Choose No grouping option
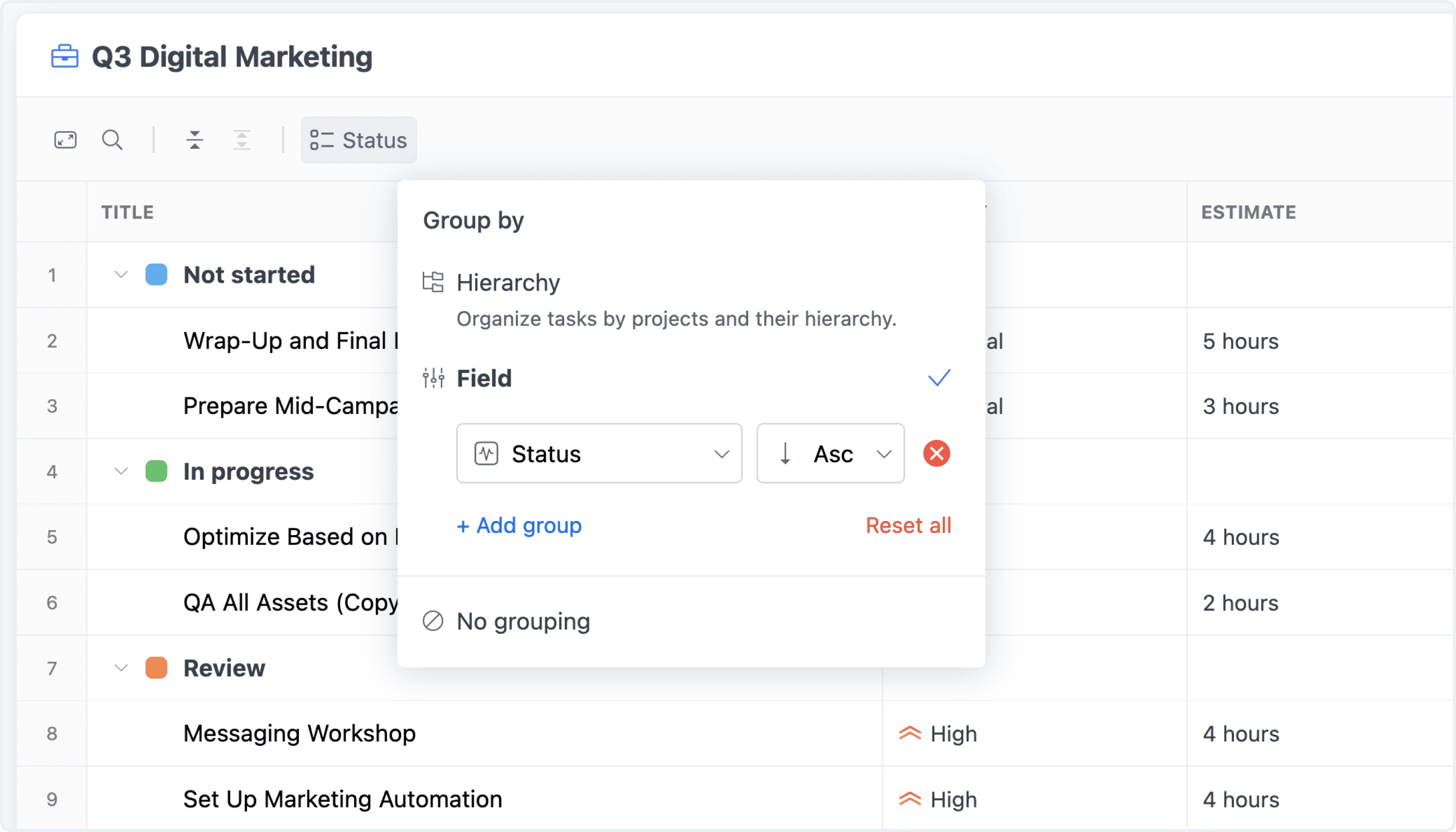The image size is (1456, 832). click(523, 621)
